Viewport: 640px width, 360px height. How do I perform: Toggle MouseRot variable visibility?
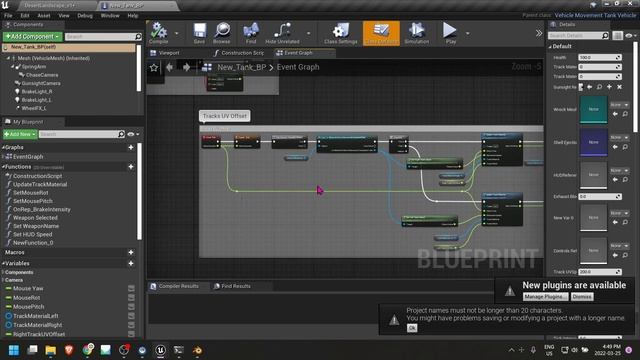tap(131, 298)
